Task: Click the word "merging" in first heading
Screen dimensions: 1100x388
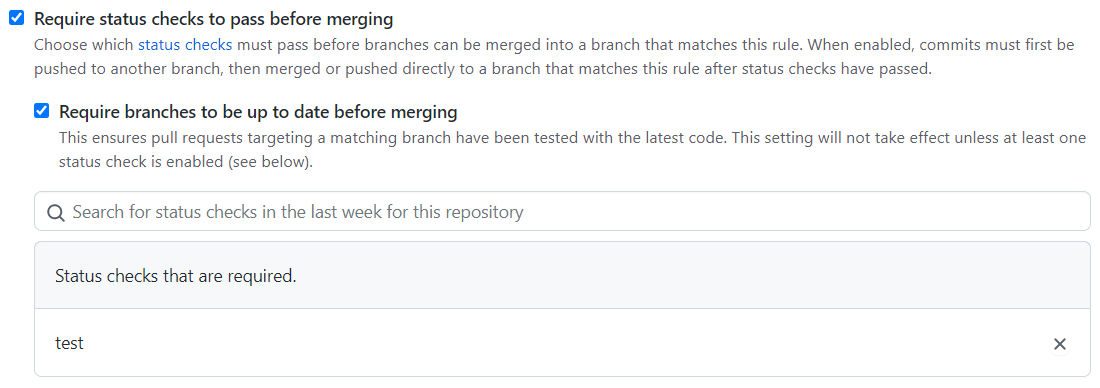Action: [x=359, y=19]
